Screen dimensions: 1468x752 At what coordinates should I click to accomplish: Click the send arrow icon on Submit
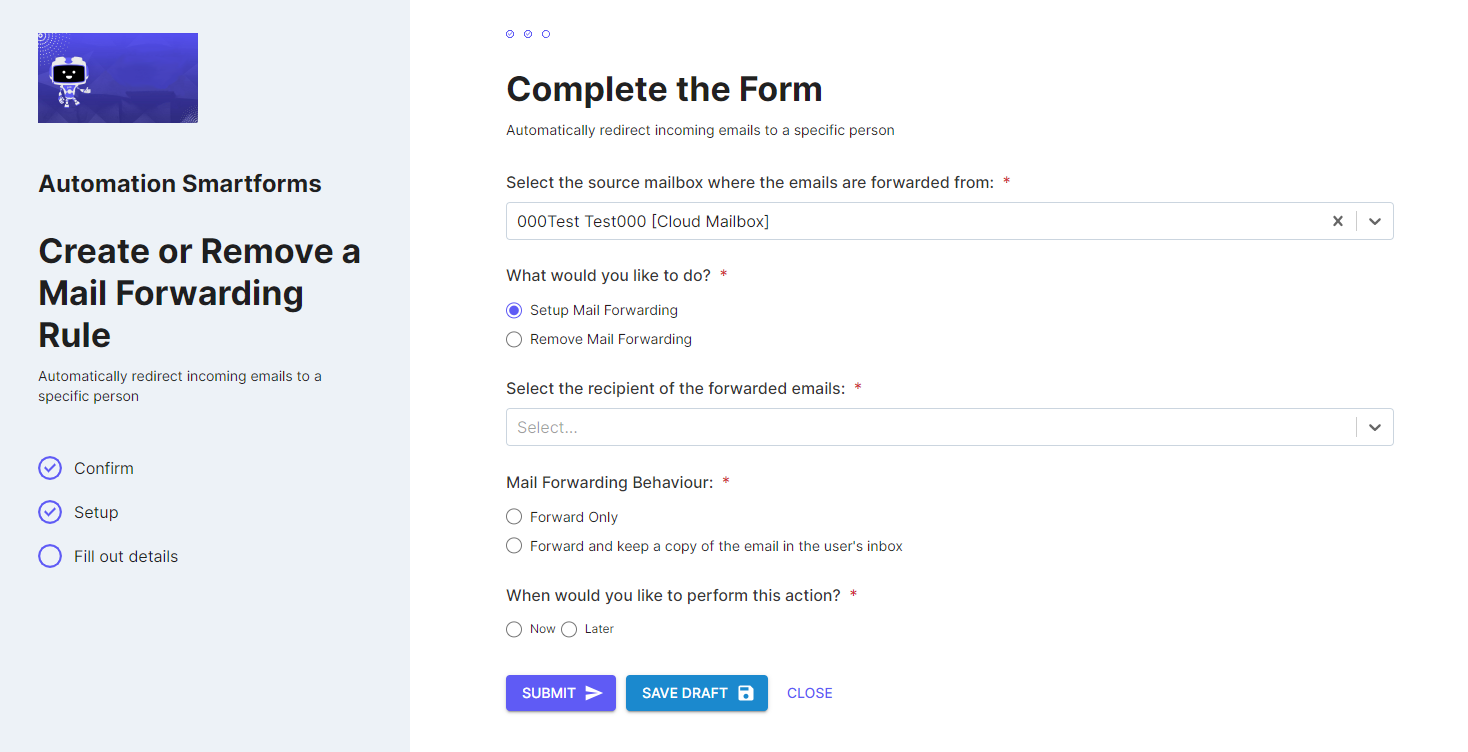(594, 693)
